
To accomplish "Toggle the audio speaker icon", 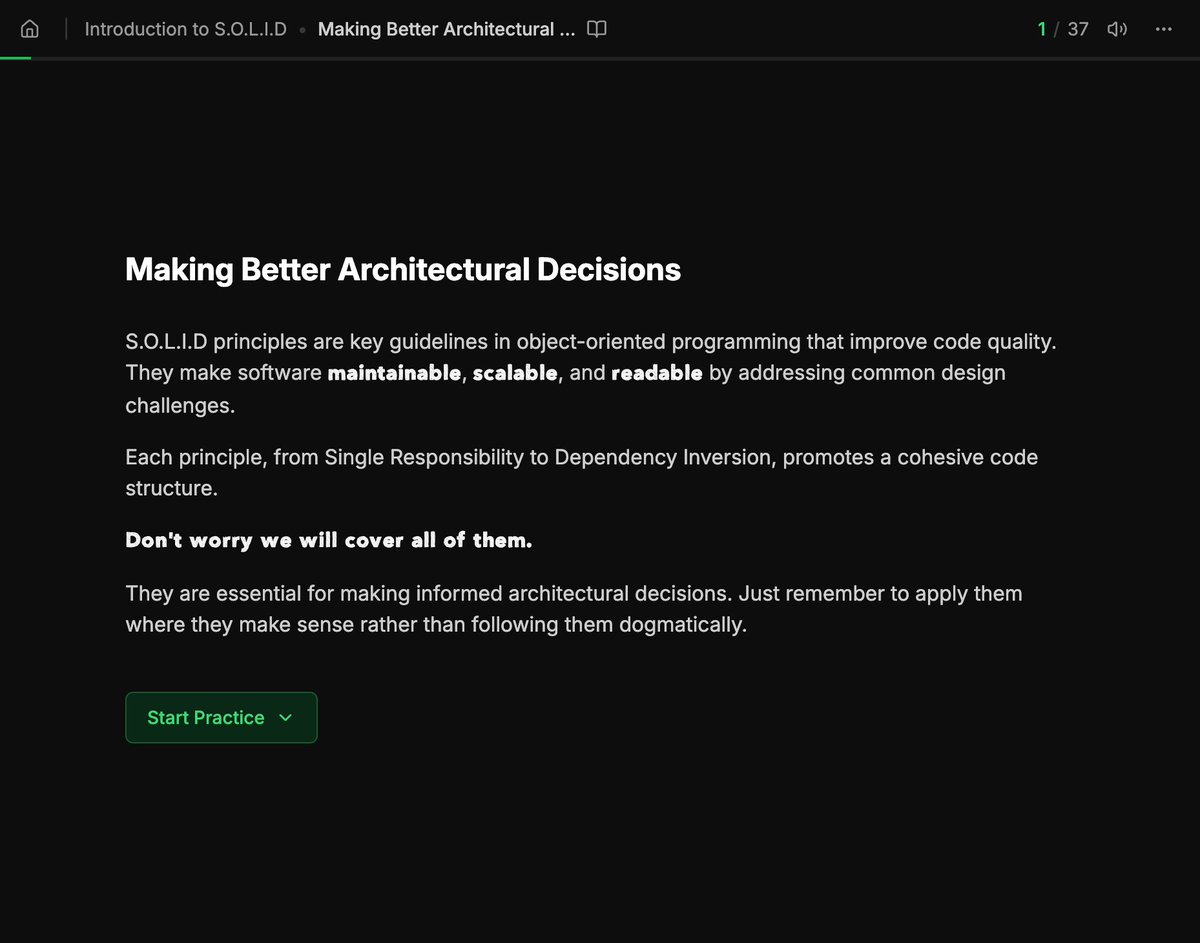I will [x=1117, y=29].
